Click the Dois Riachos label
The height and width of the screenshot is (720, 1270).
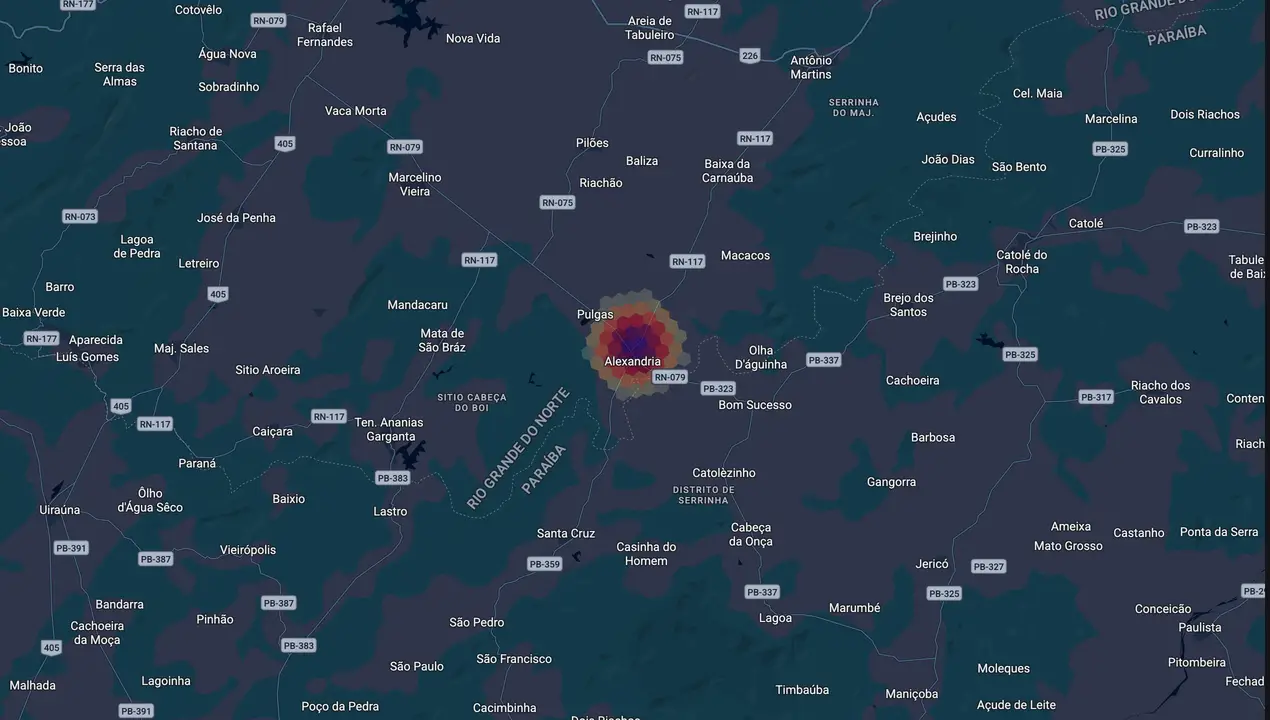(1205, 115)
